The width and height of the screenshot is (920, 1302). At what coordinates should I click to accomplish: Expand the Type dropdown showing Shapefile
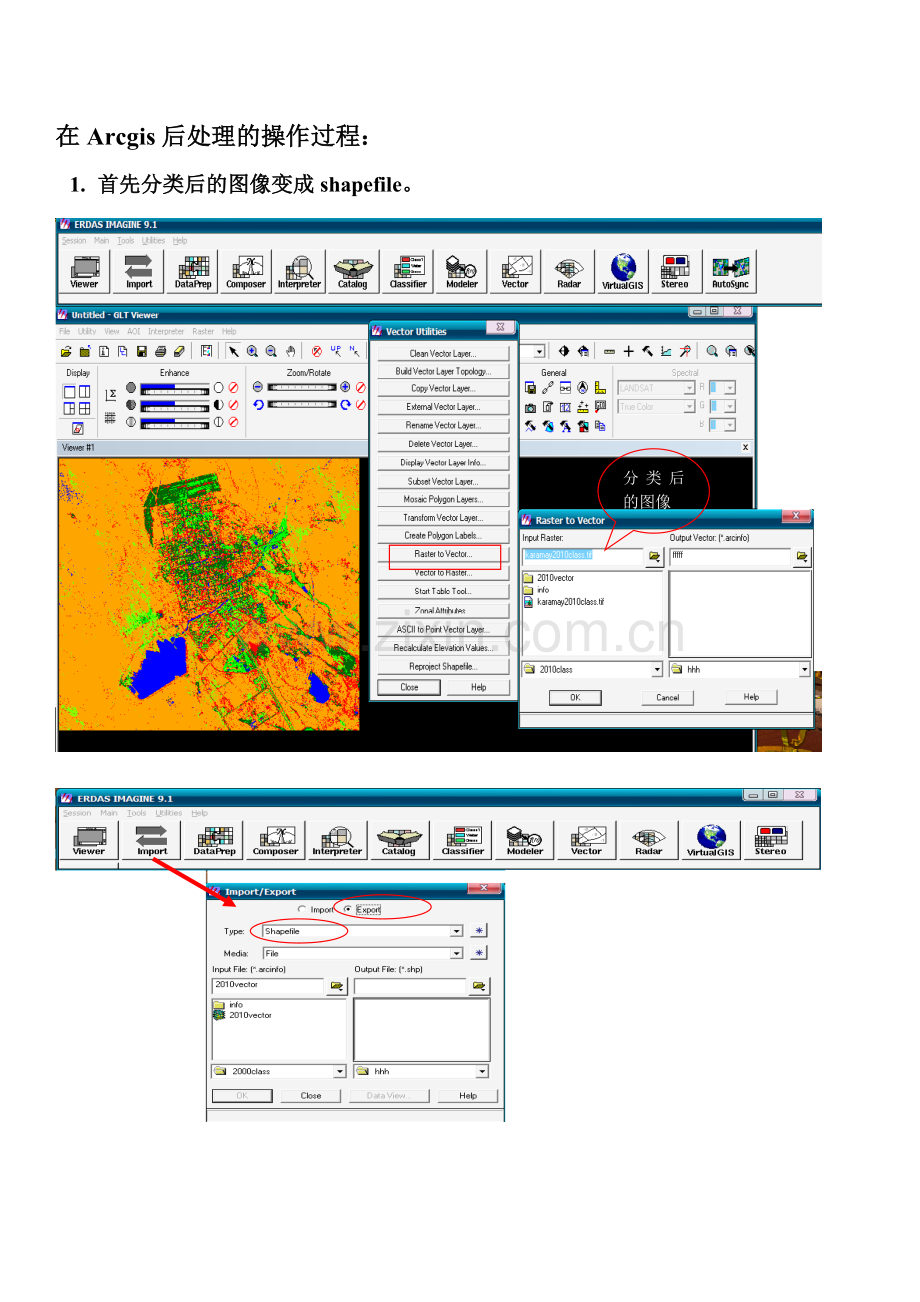click(x=456, y=931)
